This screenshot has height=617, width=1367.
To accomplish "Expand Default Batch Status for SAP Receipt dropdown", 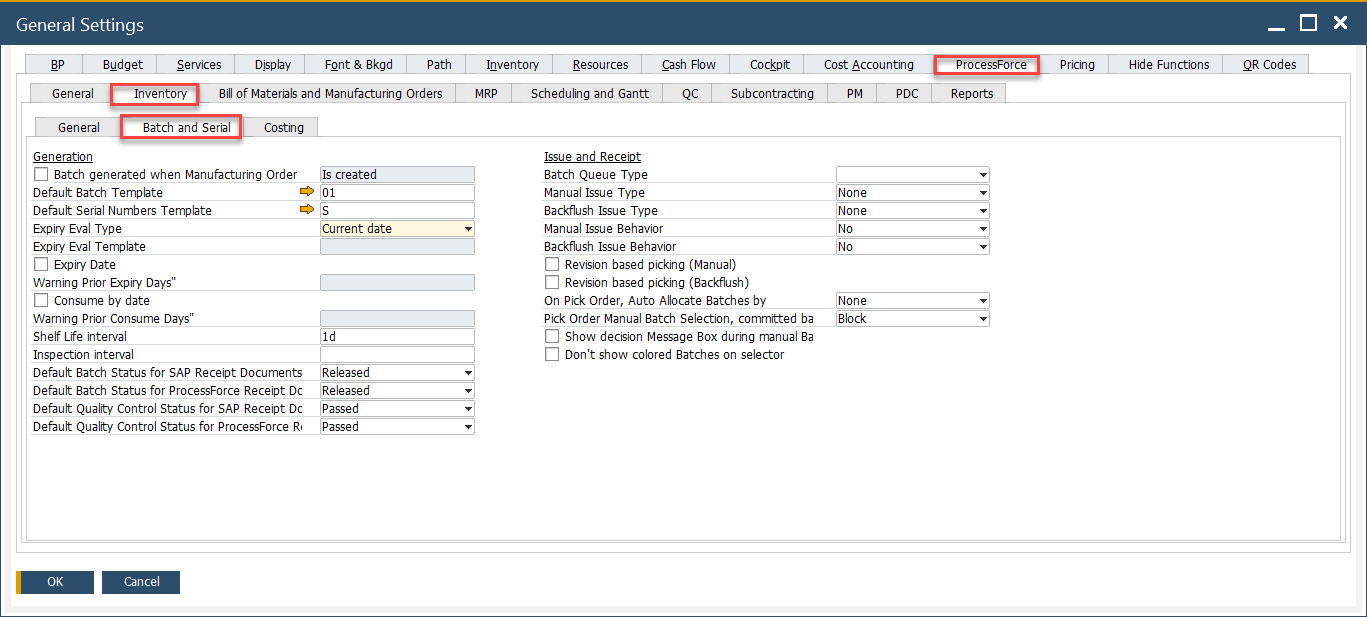I will [467, 373].
